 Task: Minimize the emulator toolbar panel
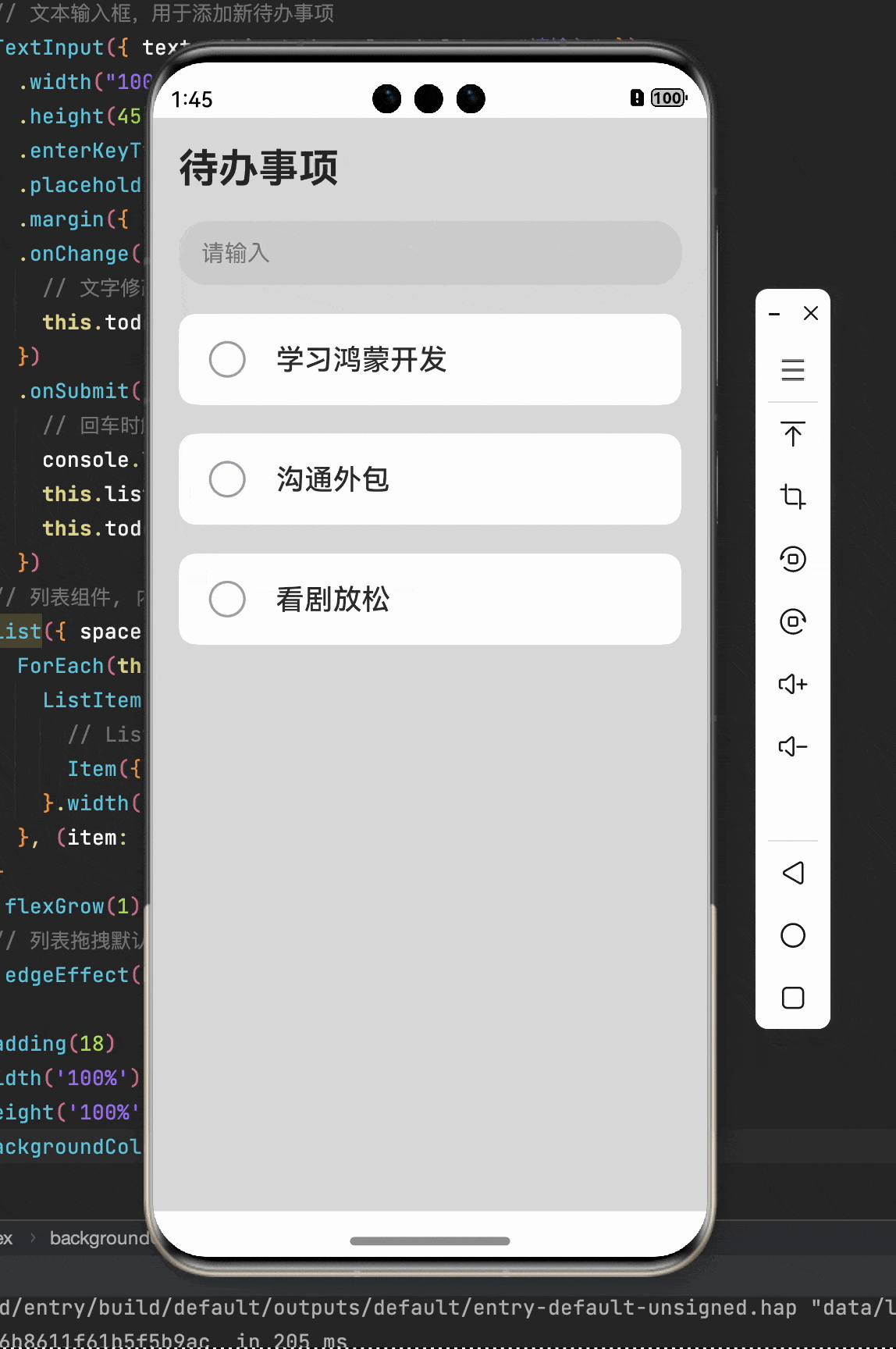pos(774,314)
